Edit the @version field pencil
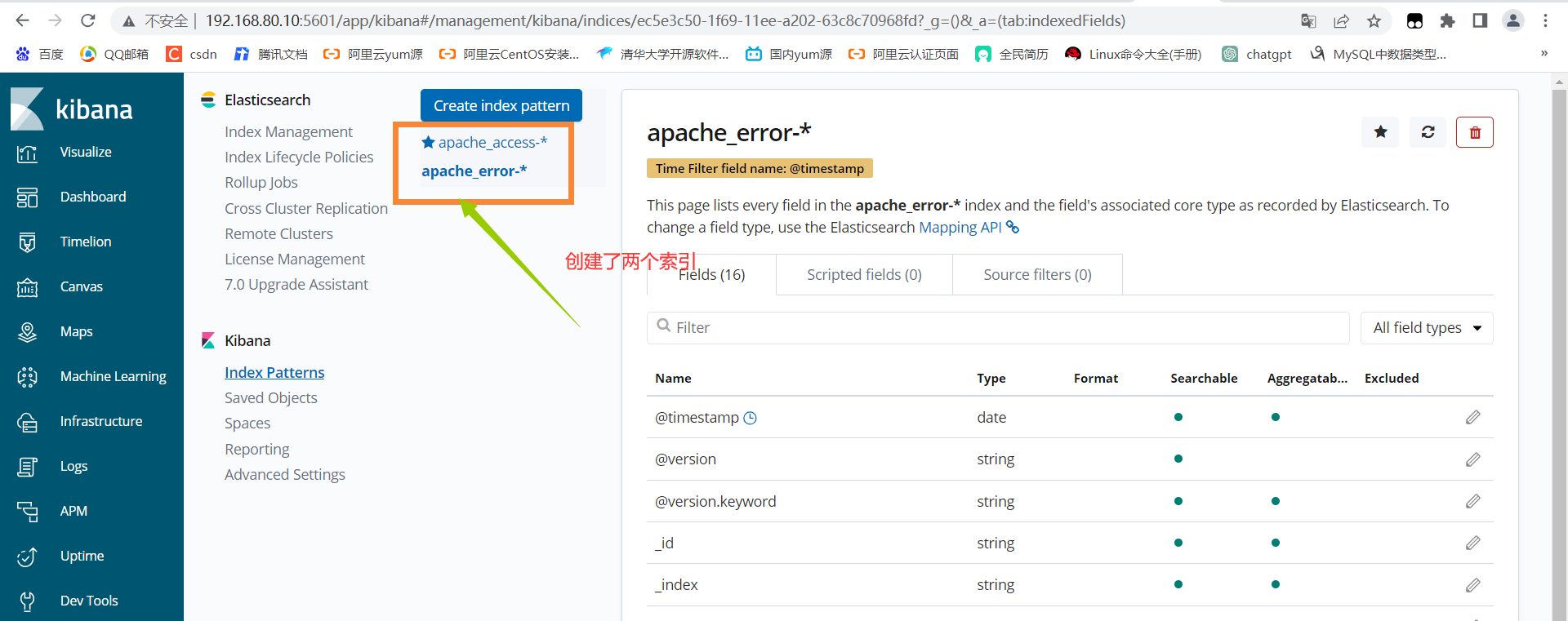1568x621 pixels. [1472, 459]
